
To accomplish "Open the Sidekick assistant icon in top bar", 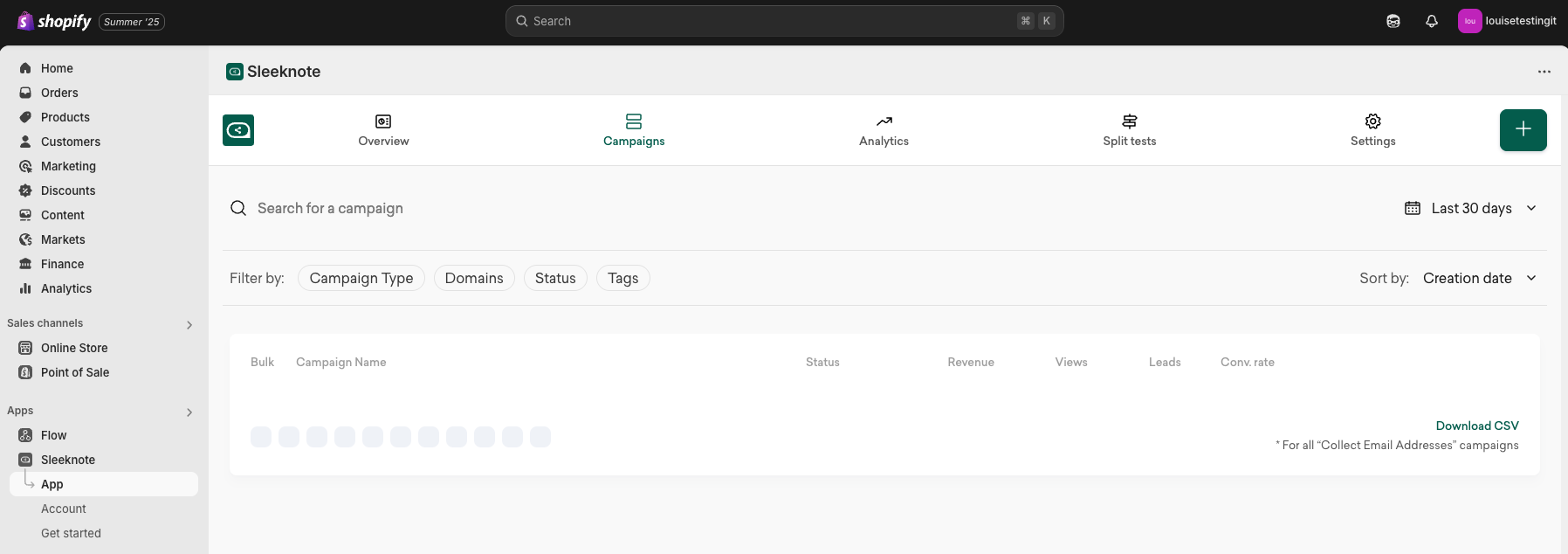I will [x=1393, y=21].
